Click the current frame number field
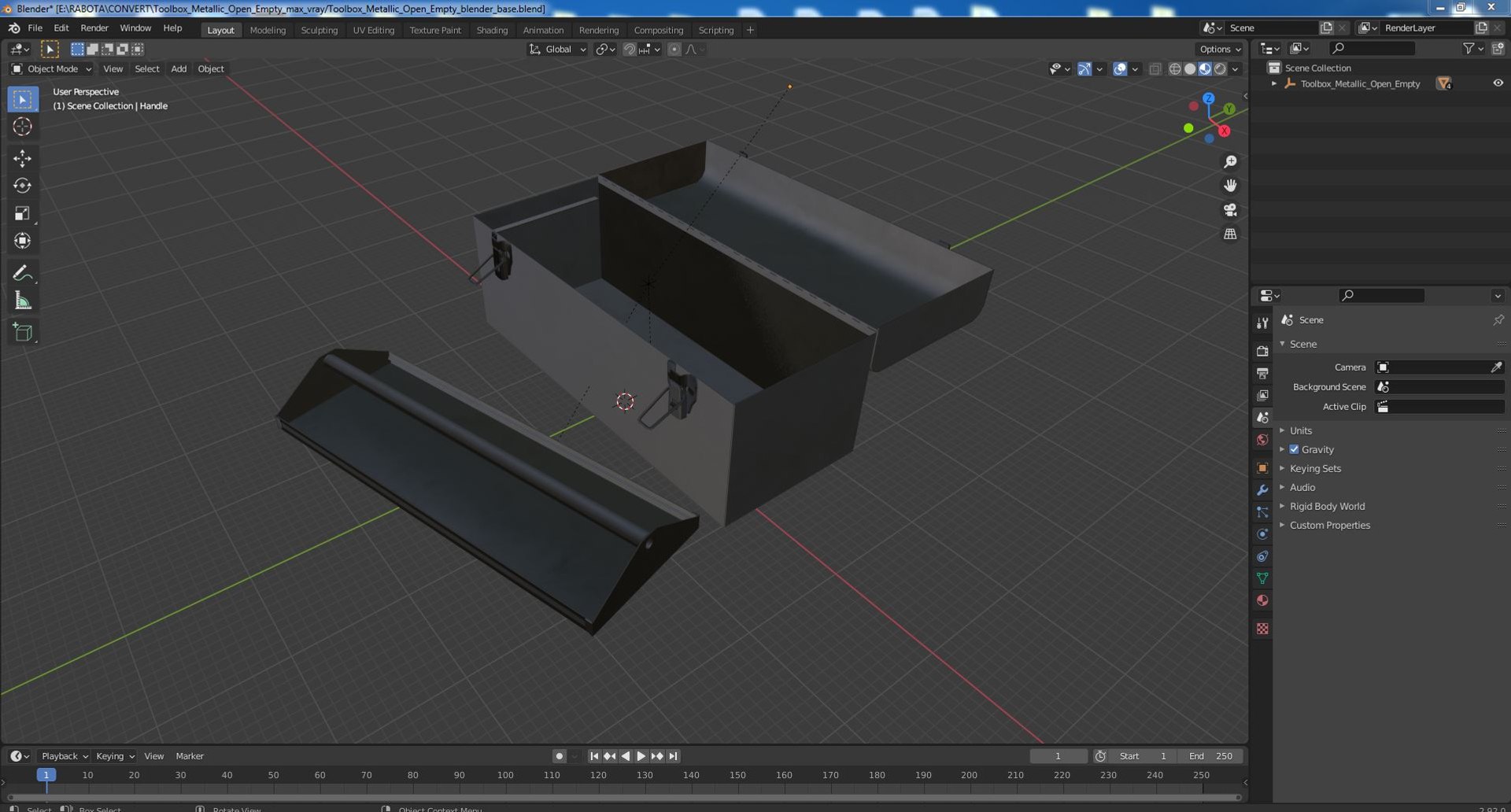Image resolution: width=1511 pixels, height=812 pixels. click(1058, 756)
